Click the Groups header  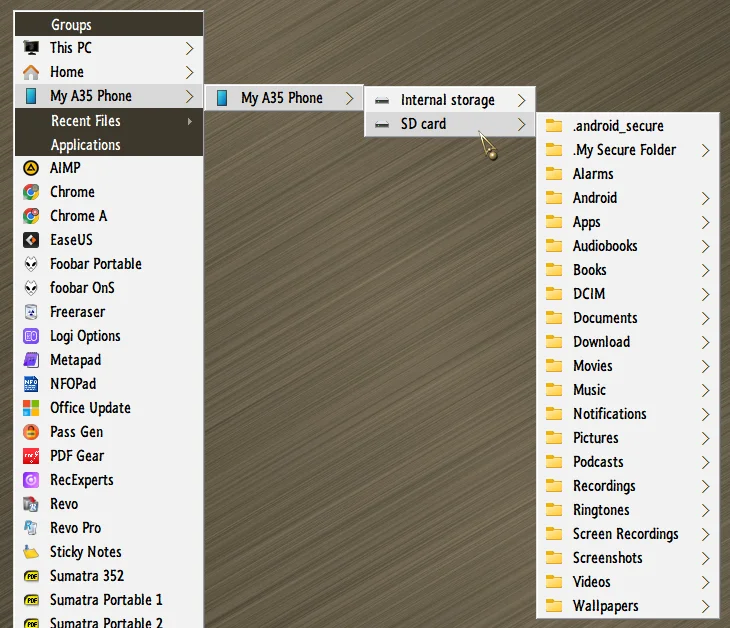[x=109, y=24]
